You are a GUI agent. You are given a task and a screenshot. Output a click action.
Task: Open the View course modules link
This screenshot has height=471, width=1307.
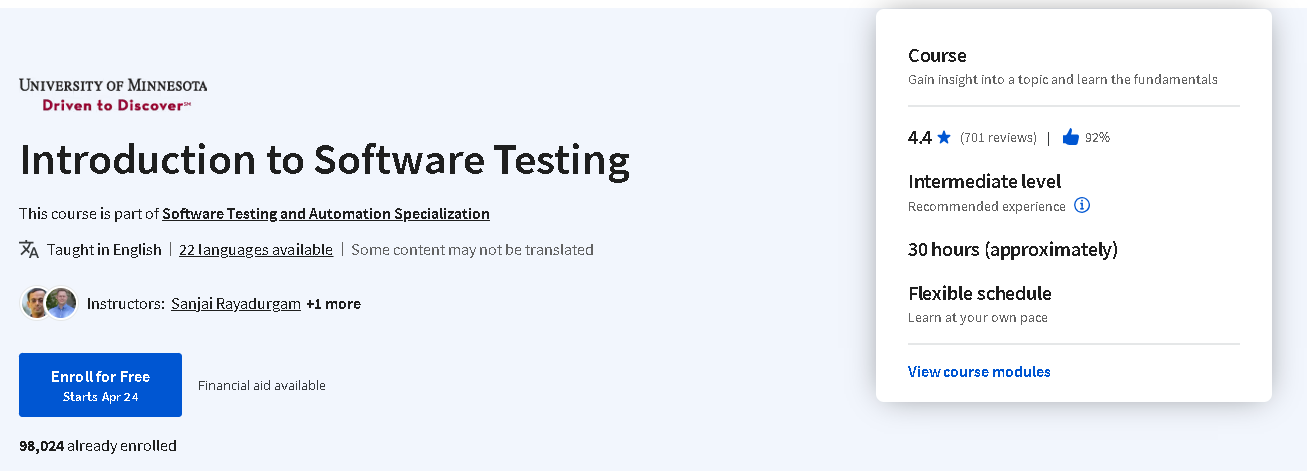pyautogui.click(x=979, y=372)
